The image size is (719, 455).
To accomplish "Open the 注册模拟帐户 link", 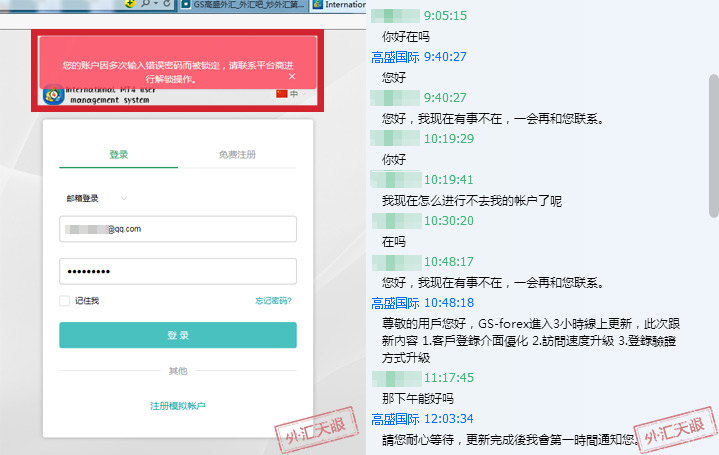I will coord(178,406).
